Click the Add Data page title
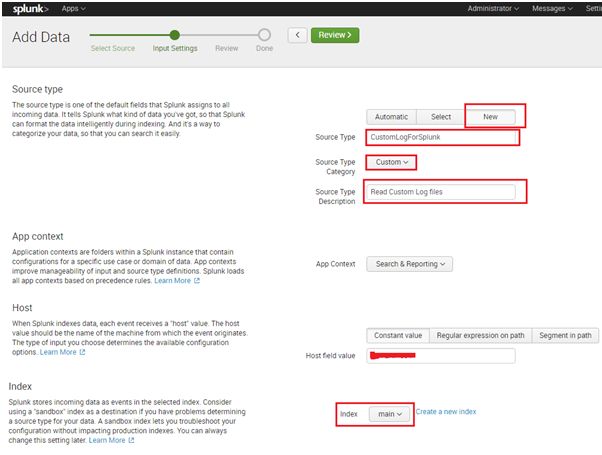Screen dimensions: 602x455 click(41, 37)
